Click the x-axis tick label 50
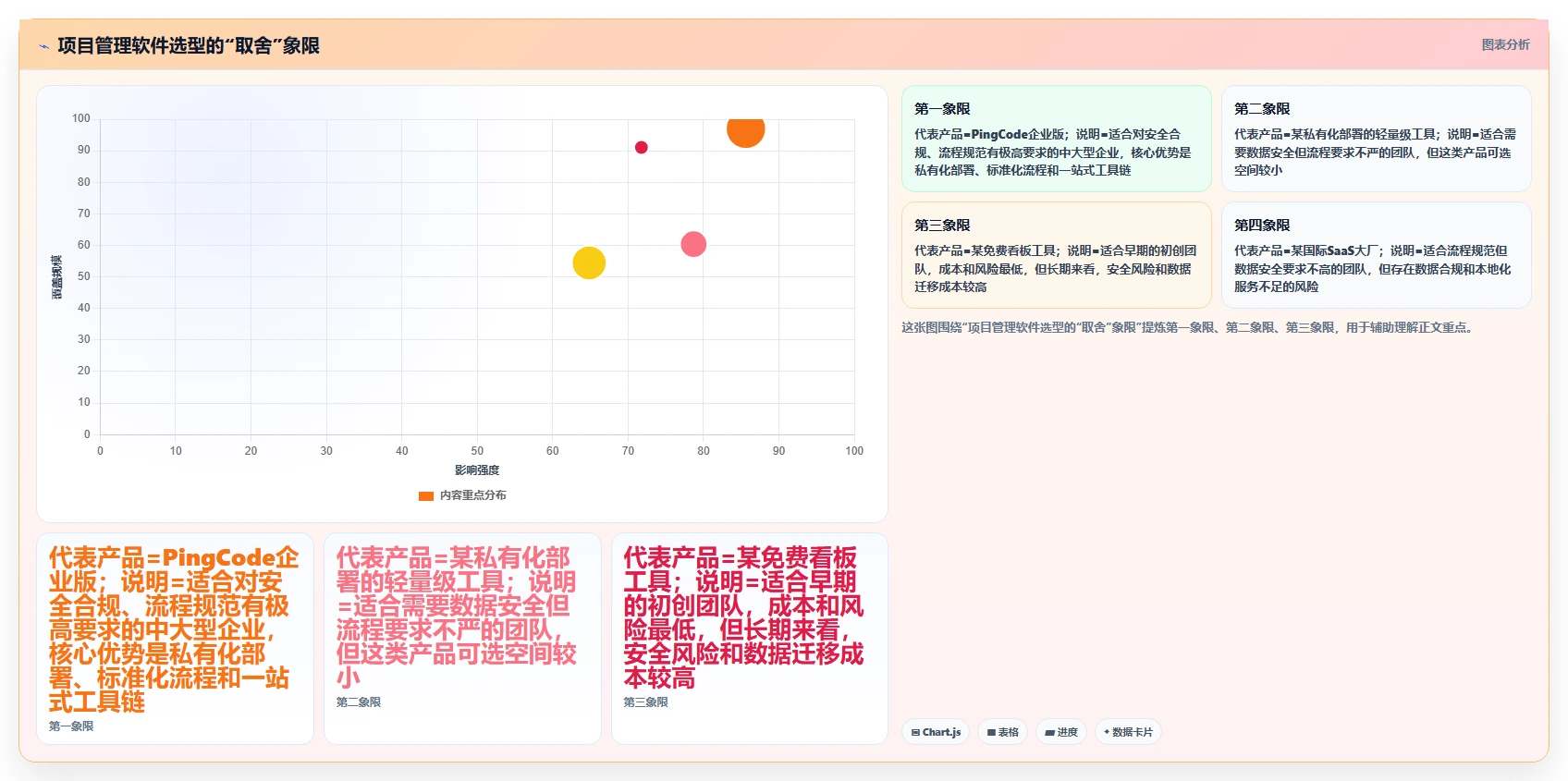Screen dimensions: 1568x781 (477, 451)
